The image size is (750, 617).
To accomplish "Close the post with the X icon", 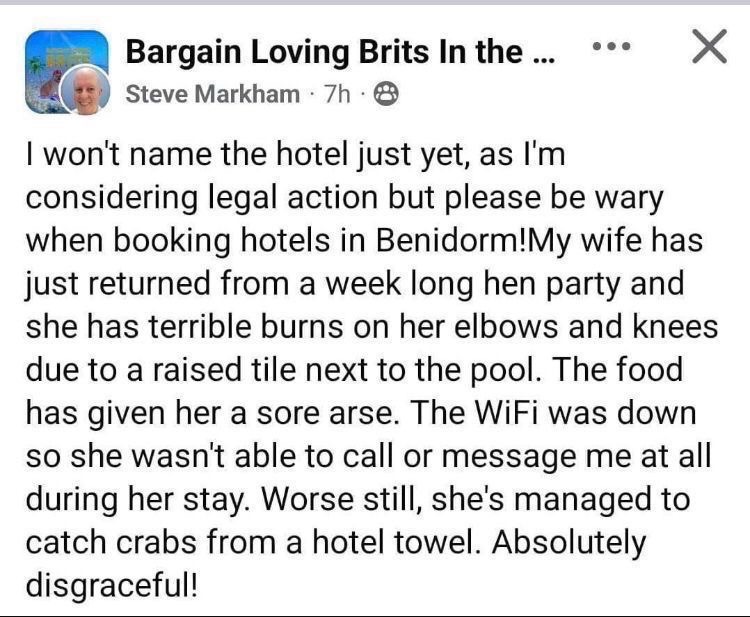I will coord(709,46).
